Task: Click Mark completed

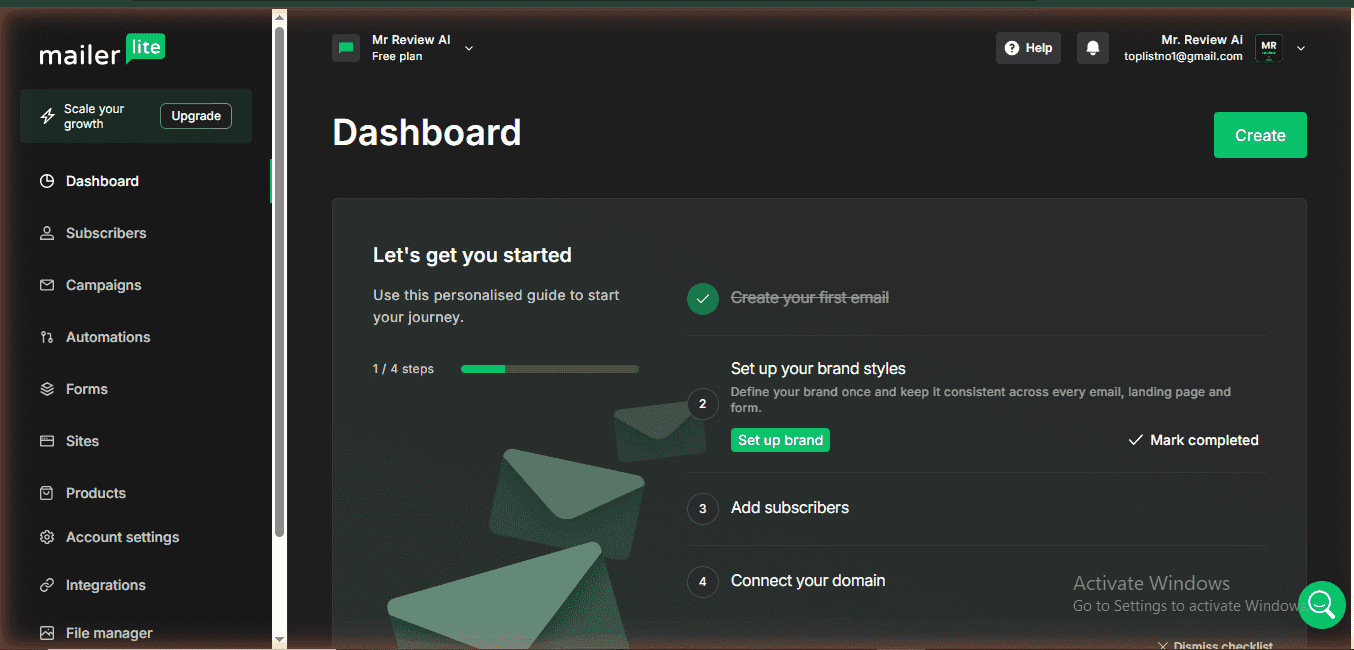Action: 1194,440
